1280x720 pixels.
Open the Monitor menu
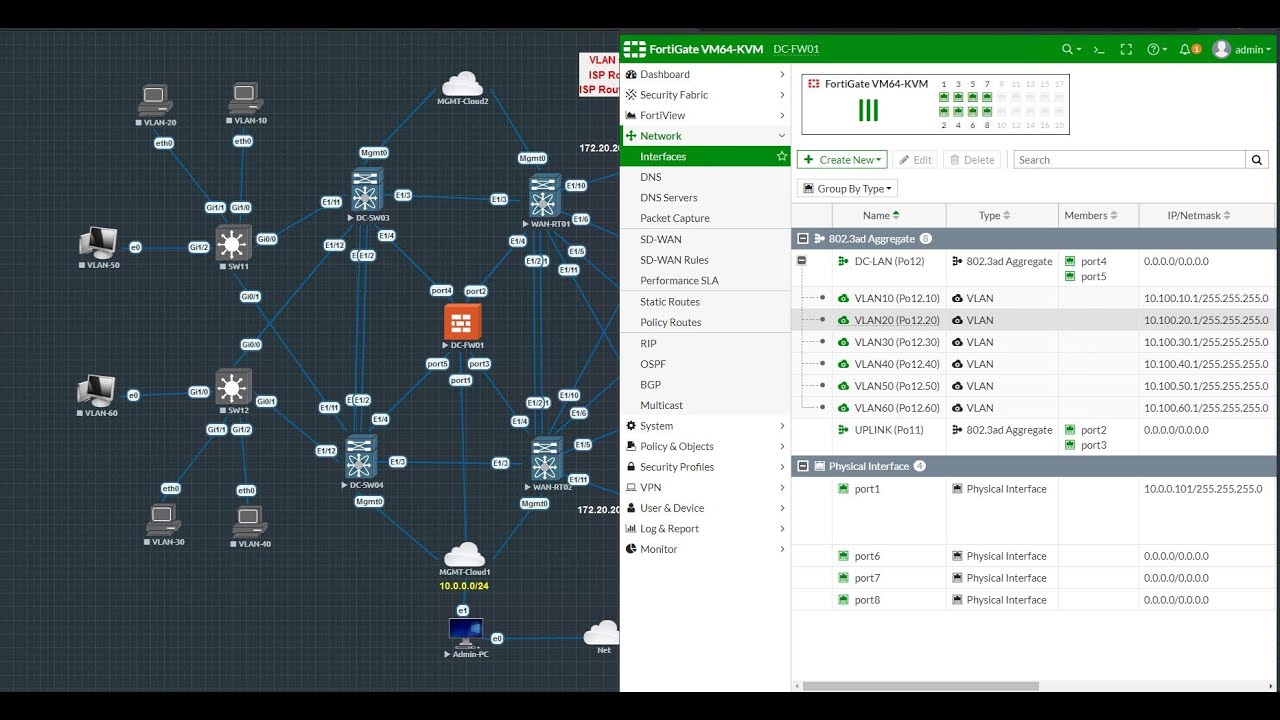coord(705,549)
